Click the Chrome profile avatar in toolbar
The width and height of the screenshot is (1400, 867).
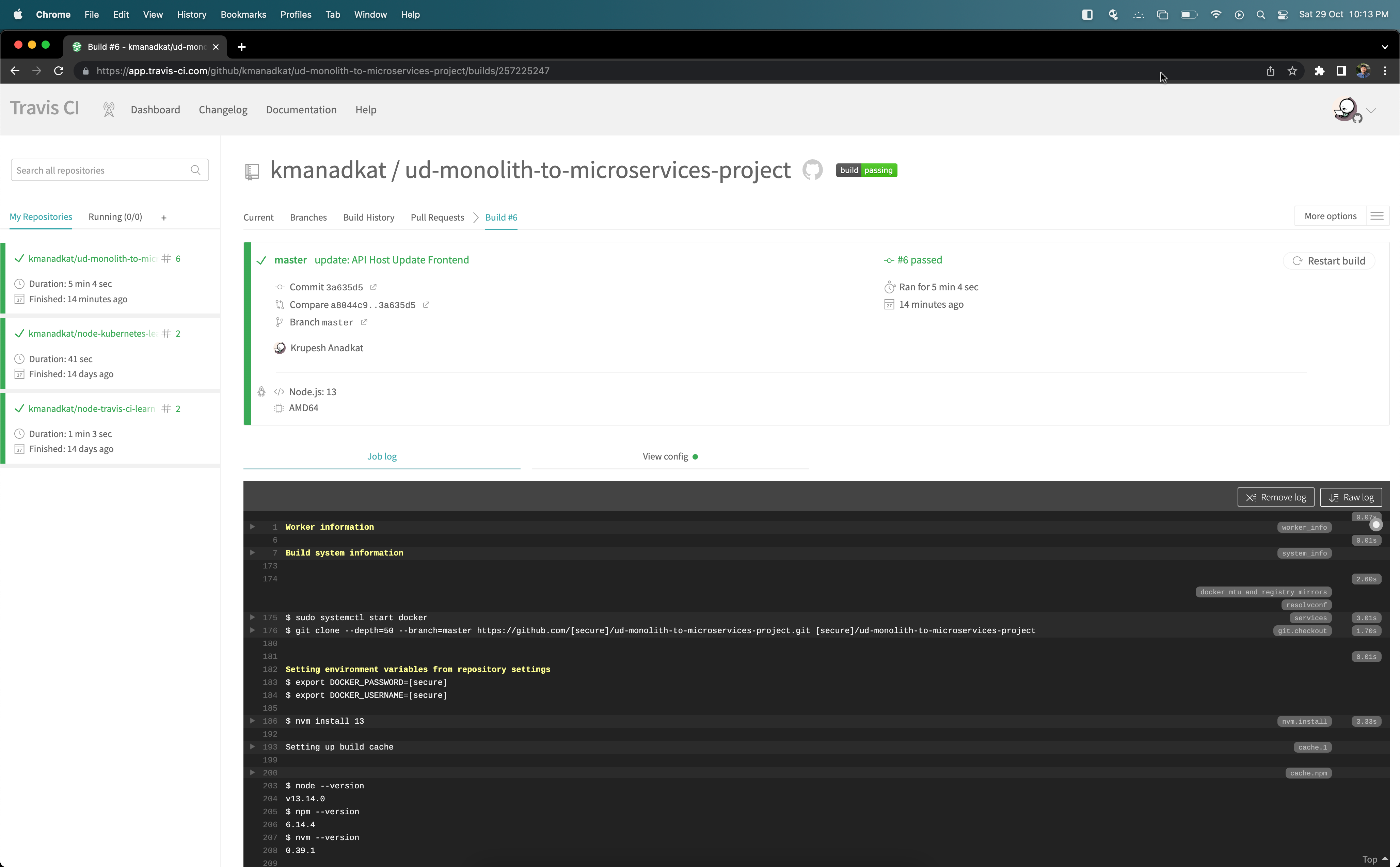tap(1363, 70)
